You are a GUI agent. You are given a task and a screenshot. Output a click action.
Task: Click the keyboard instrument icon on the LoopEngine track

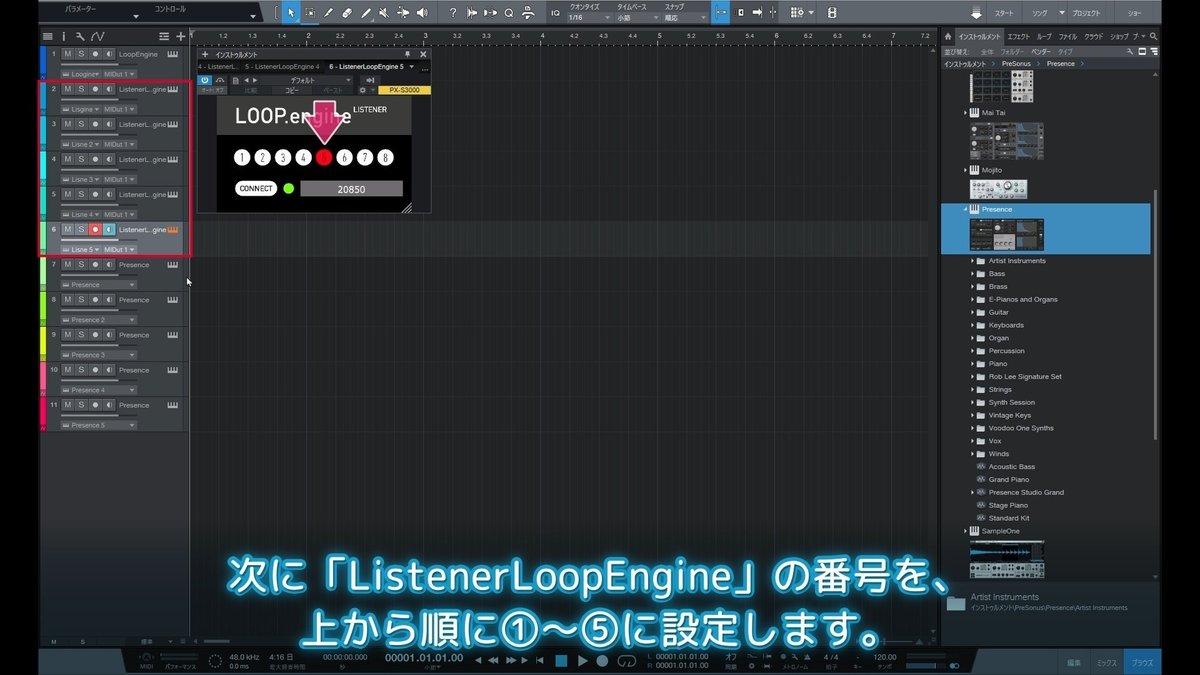click(x=175, y=54)
